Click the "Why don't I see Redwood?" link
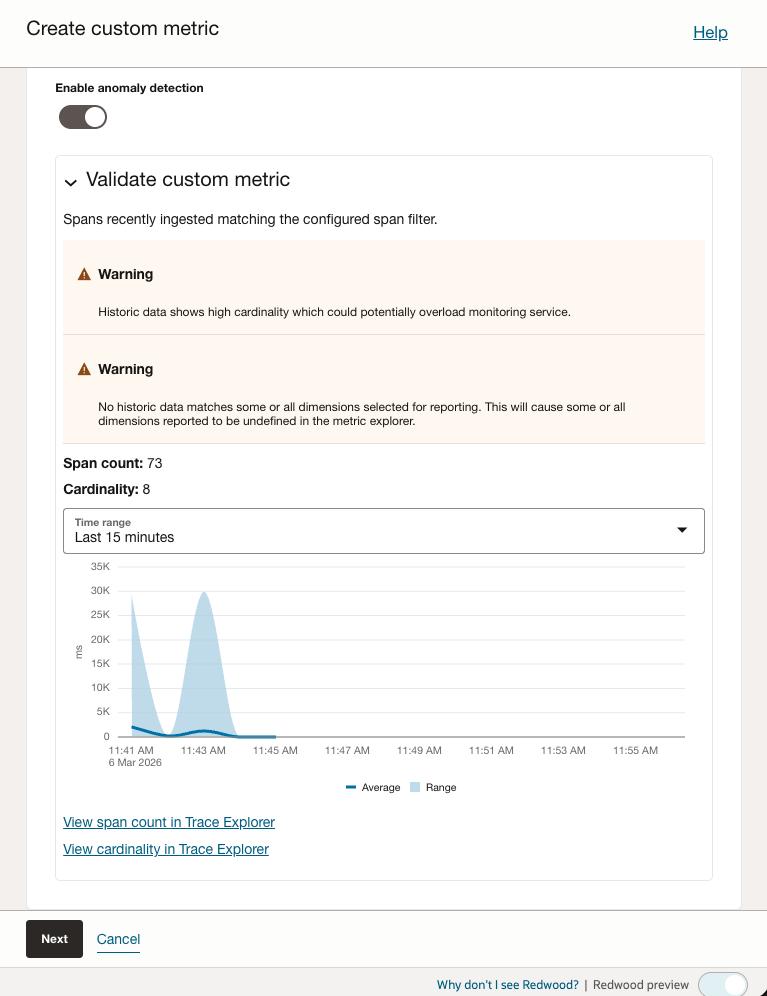This screenshot has height=996, width=767. [506, 984]
